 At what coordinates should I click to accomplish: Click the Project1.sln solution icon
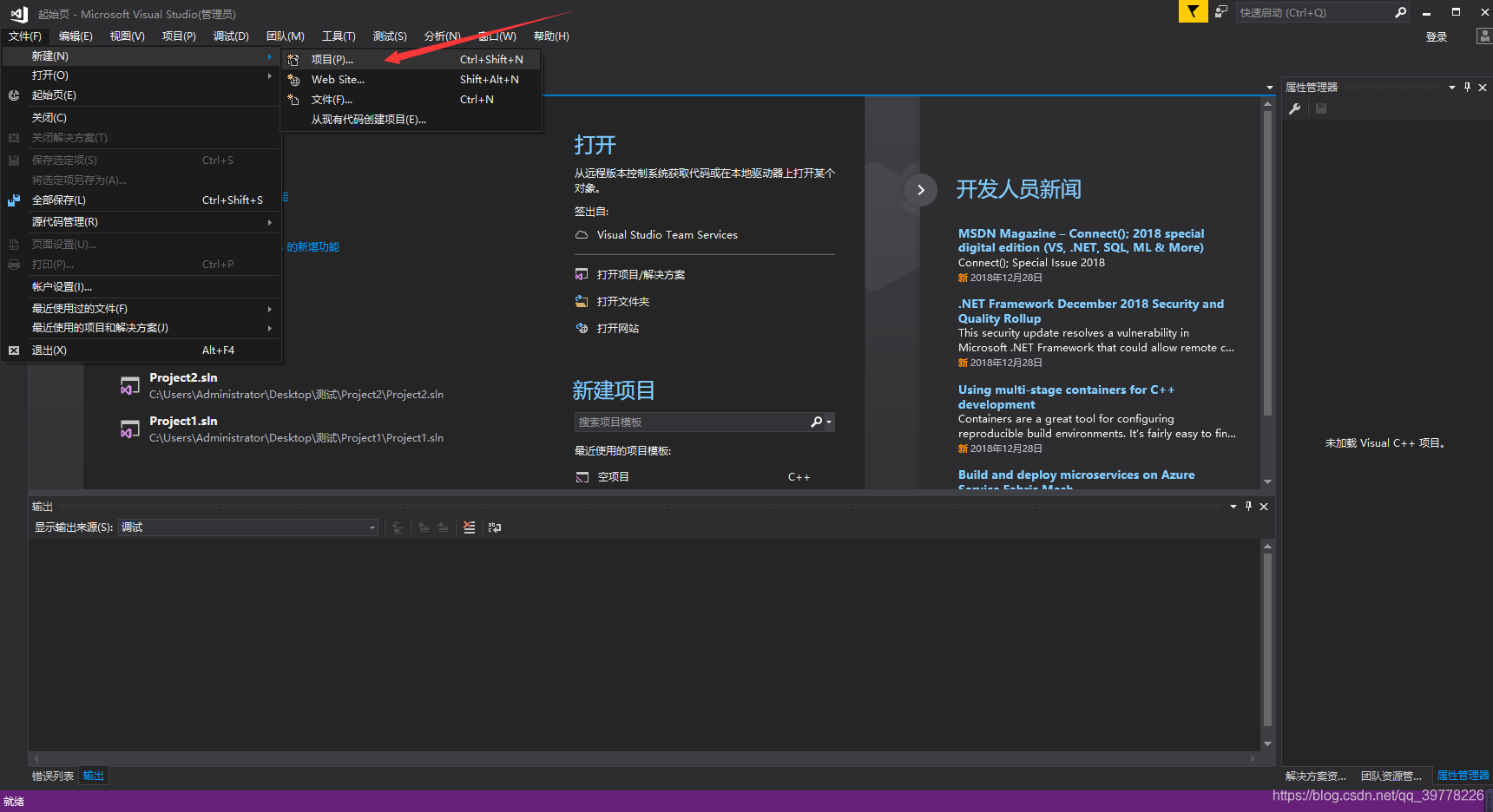tap(129, 429)
